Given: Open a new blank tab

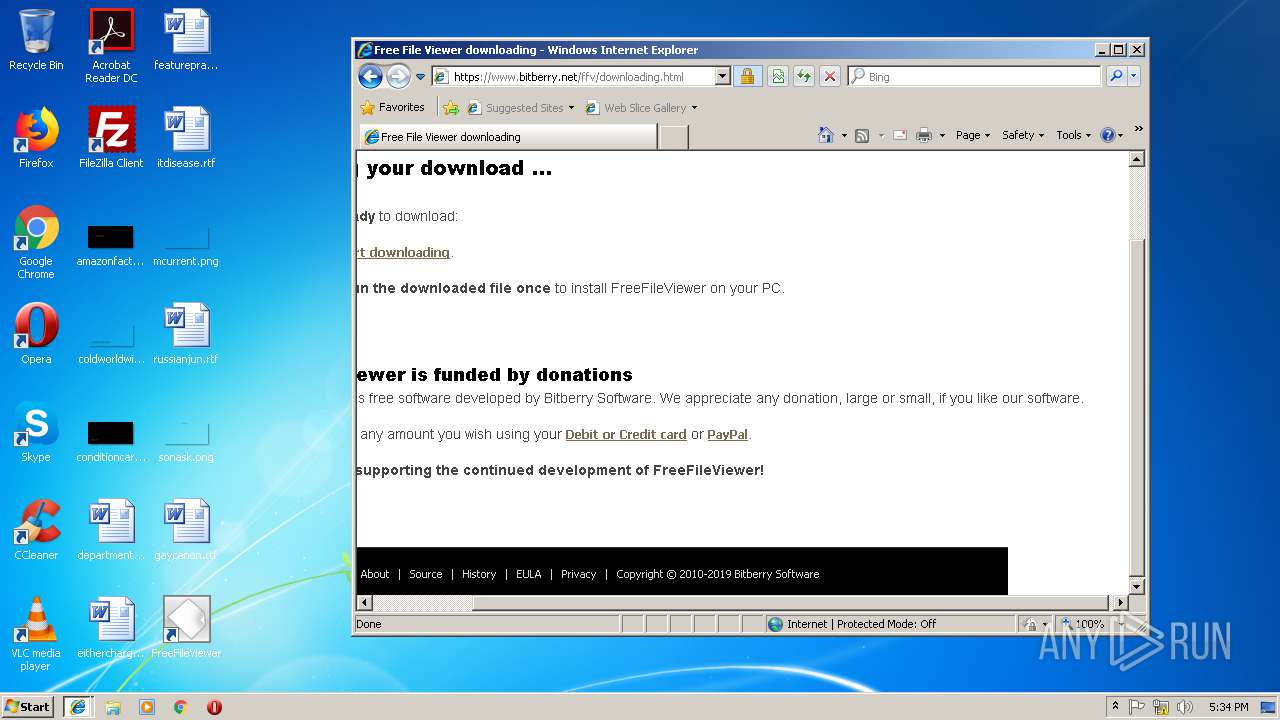Looking at the screenshot, I should [x=674, y=138].
